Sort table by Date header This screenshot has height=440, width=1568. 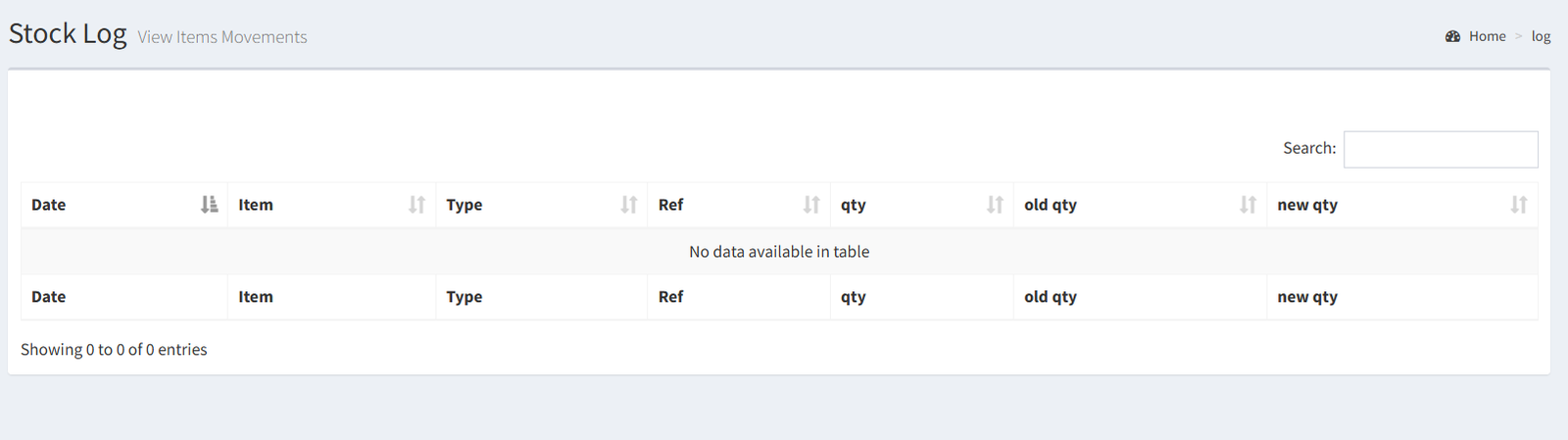[49, 205]
